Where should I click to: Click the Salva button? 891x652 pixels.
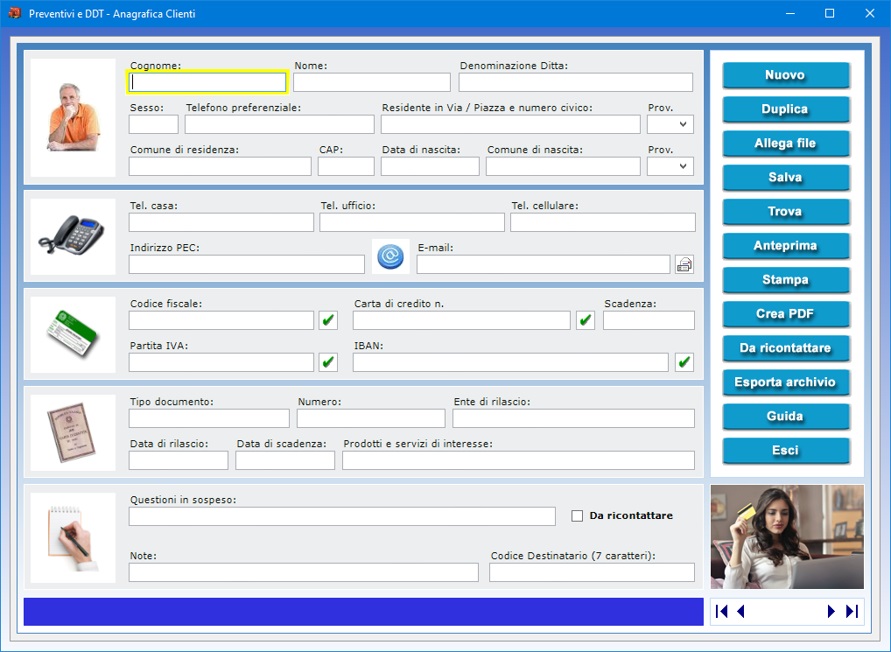tap(785, 177)
